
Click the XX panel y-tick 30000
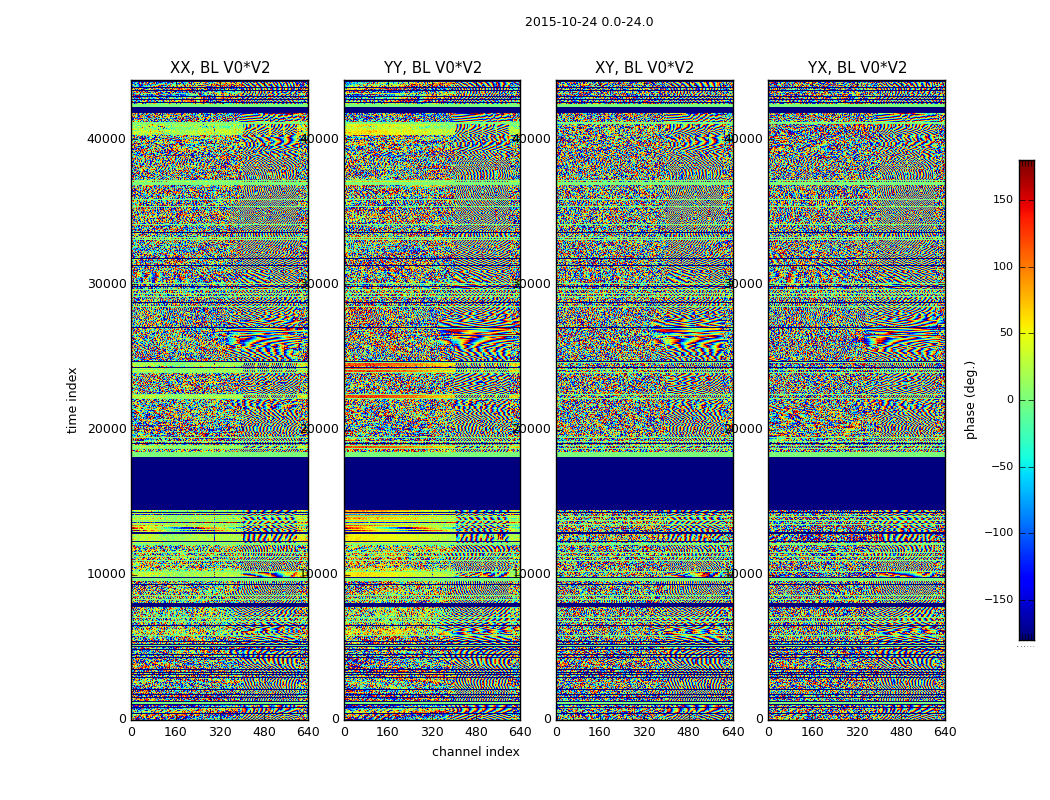click(106, 284)
